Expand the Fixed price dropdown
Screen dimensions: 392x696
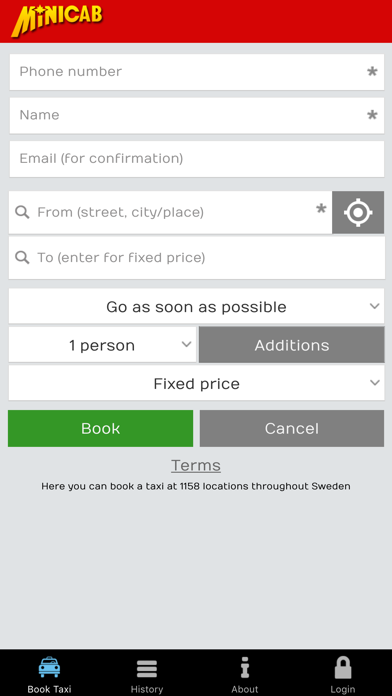click(x=196, y=383)
